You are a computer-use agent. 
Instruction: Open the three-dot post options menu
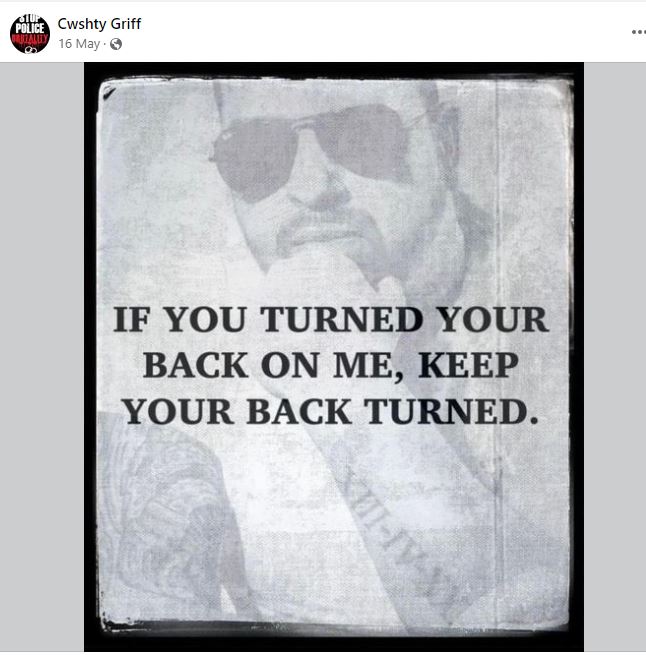click(x=638, y=32)
